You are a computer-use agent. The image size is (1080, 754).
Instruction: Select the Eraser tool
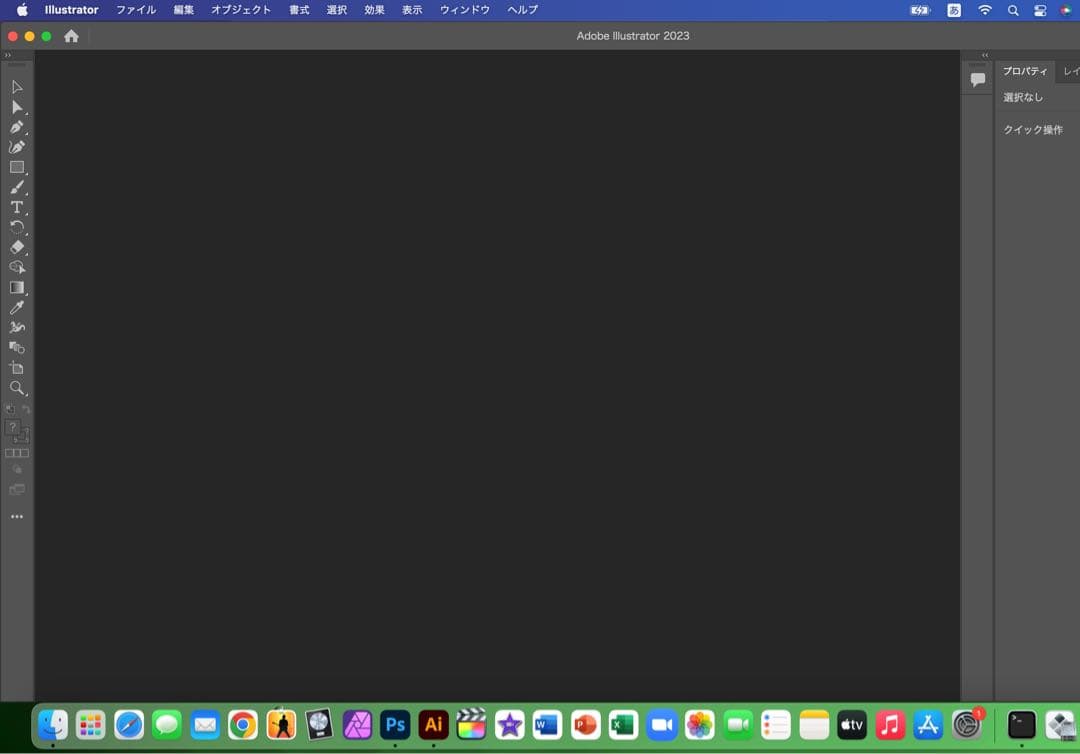[x=16, y=247]
